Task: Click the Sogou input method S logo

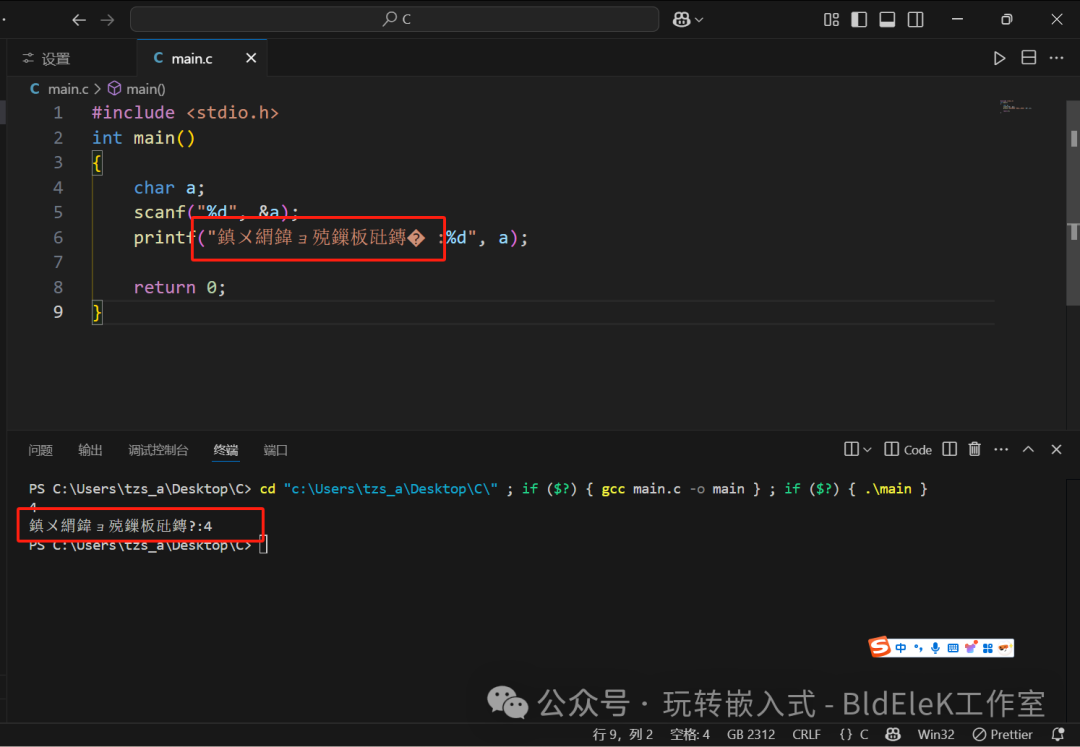Action: tap(880, 646)
